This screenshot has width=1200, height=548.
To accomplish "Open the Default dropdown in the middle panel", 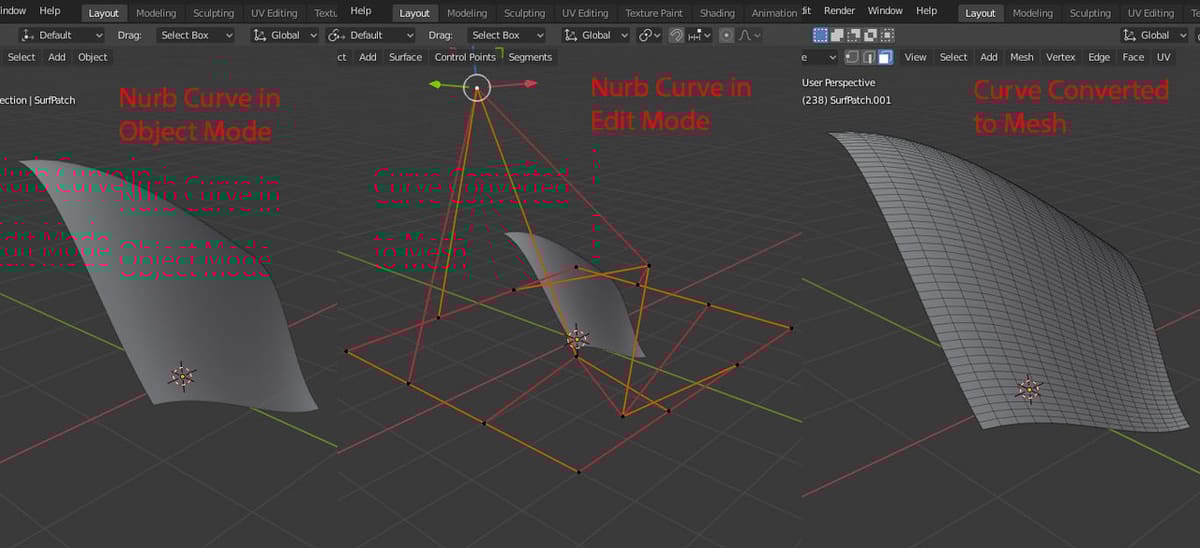I will (x=371, y=35).
